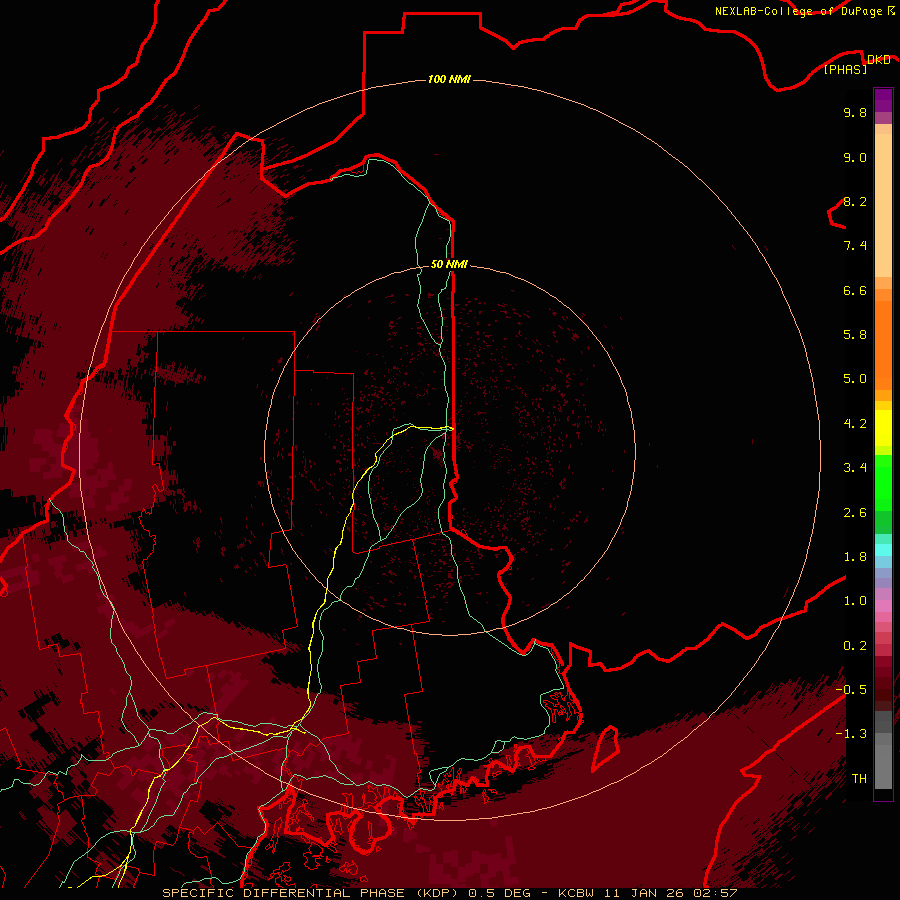This screenshot has width=900, height=900.
Task: Select the 5.0 value on the color scale
Action: click(x=855, y=379)
